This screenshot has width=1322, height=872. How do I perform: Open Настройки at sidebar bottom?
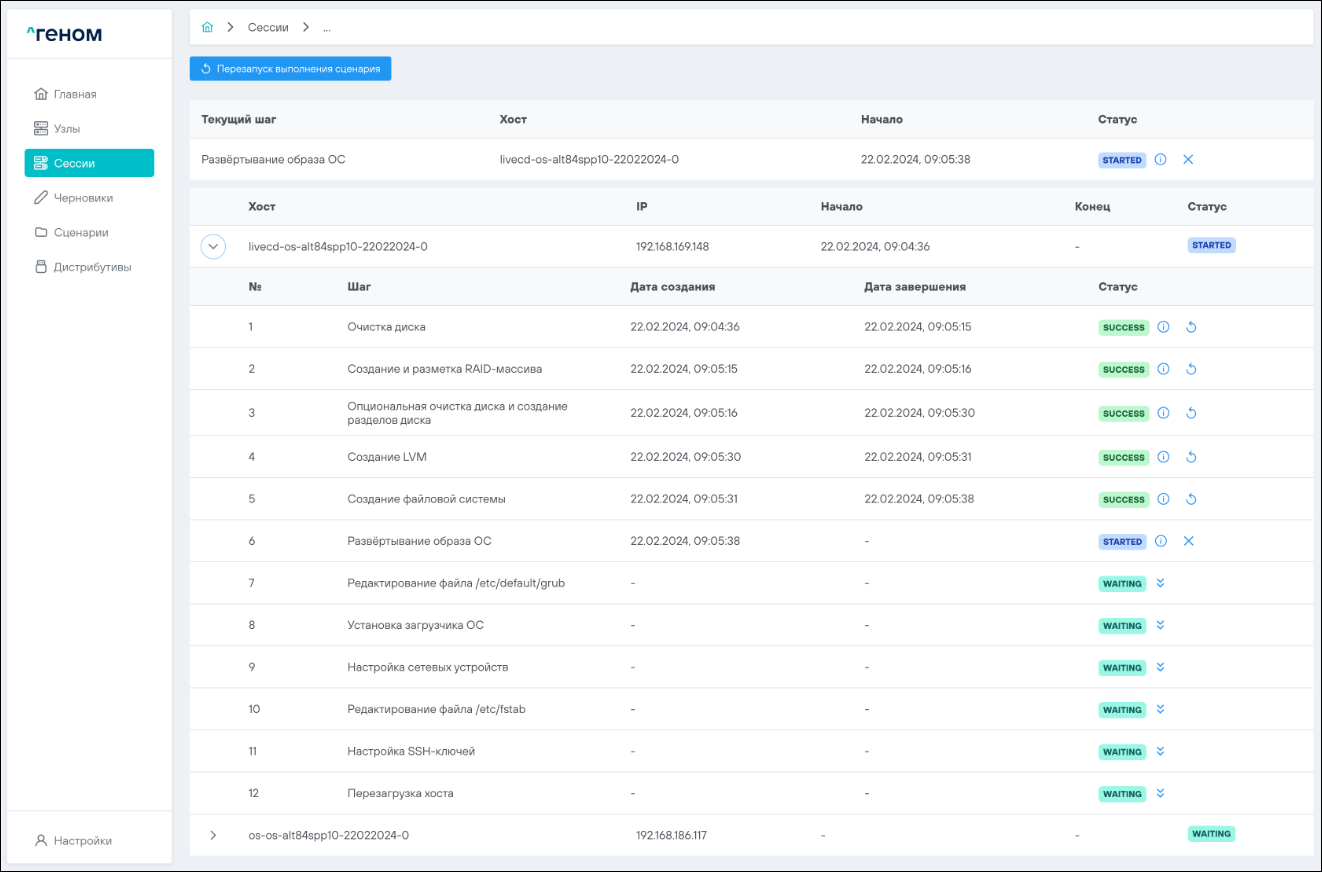[82, 841]
